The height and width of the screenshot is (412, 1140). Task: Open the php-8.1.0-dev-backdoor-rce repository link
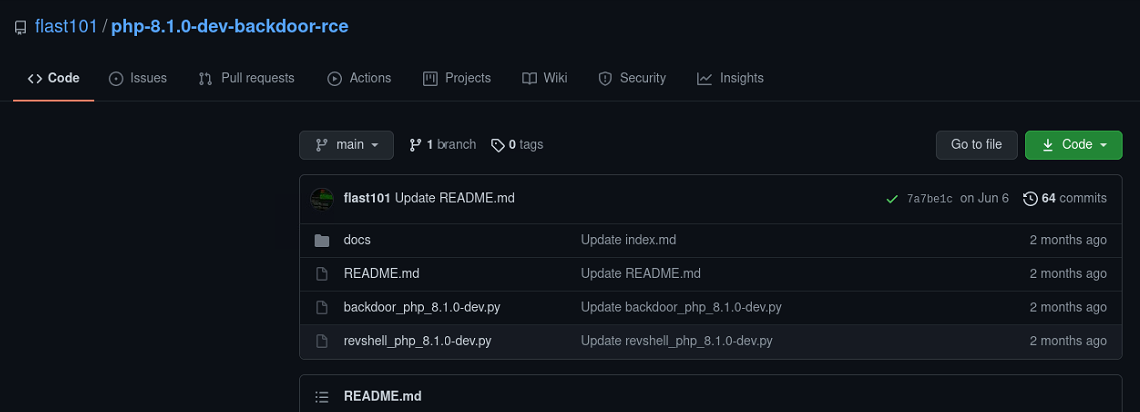tap(230, 27)
